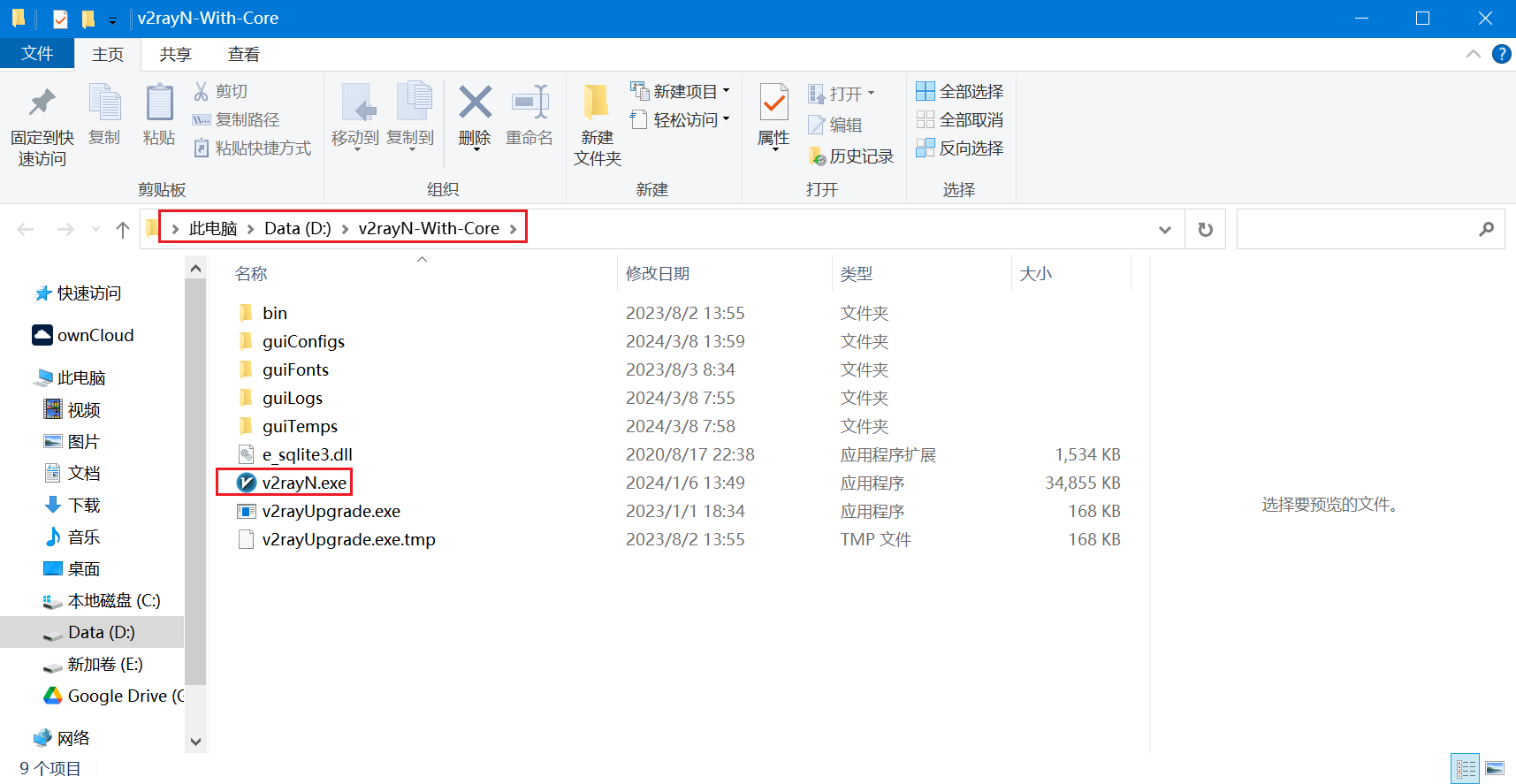The image size is (1516, 784).
Task: Open the View (查看) ribbon tab
Action: pyautogui.click(x=243, y=55)
